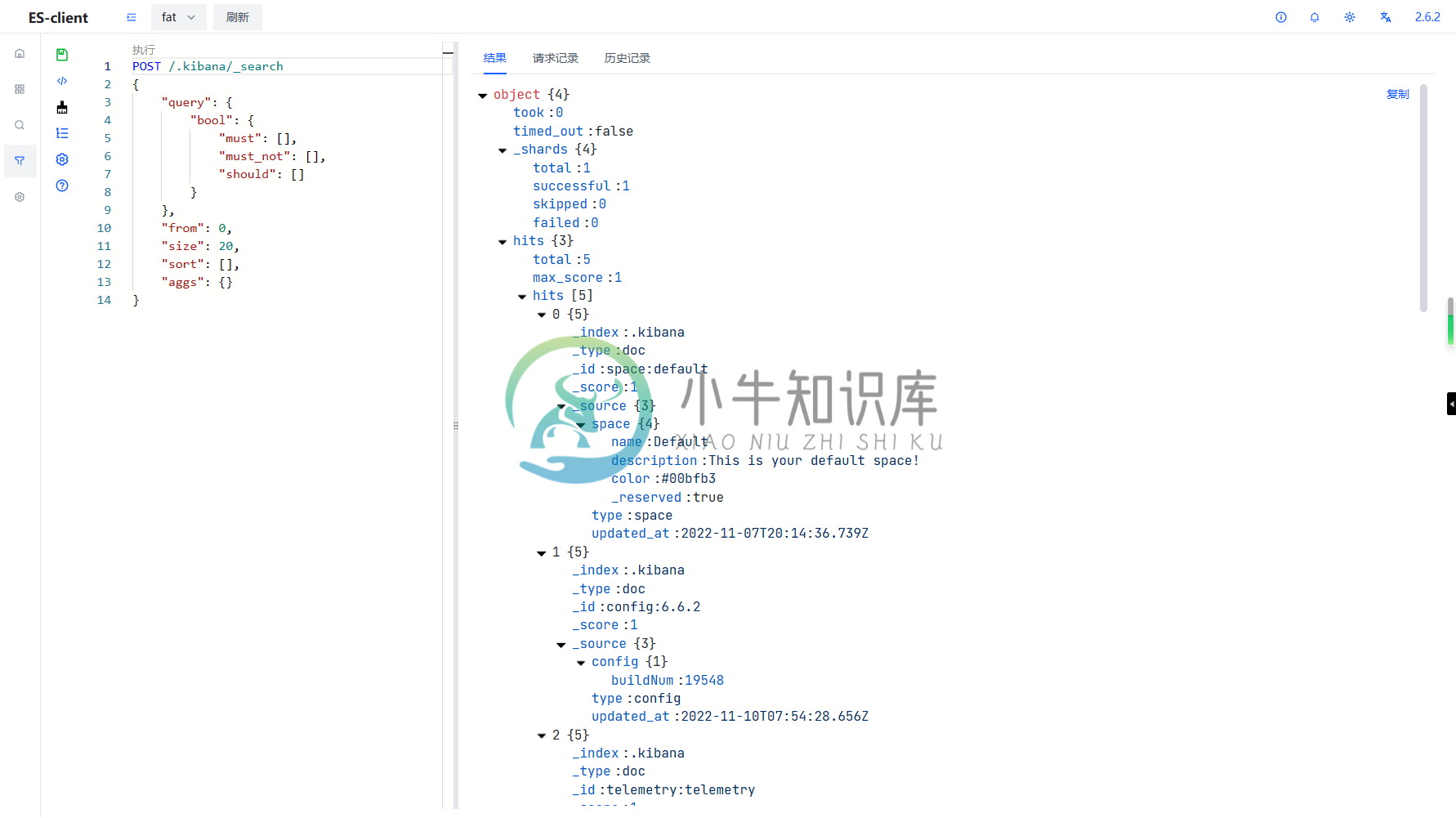1456x818 pixels.
Task: Click the black clear brush icon
Action: [x=62, y=107]
